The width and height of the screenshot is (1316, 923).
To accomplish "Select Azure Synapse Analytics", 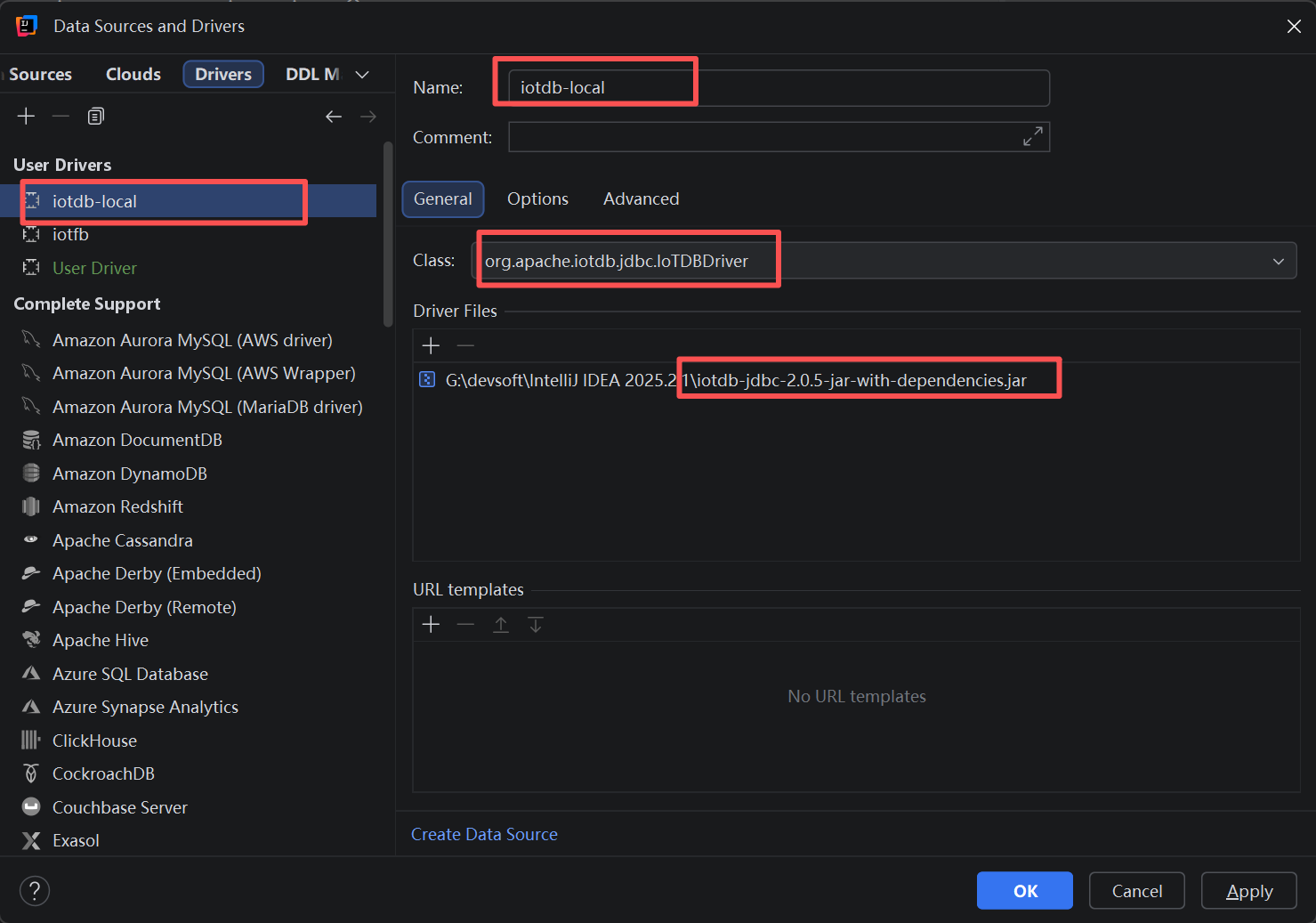I will click(x=188, y=707).
